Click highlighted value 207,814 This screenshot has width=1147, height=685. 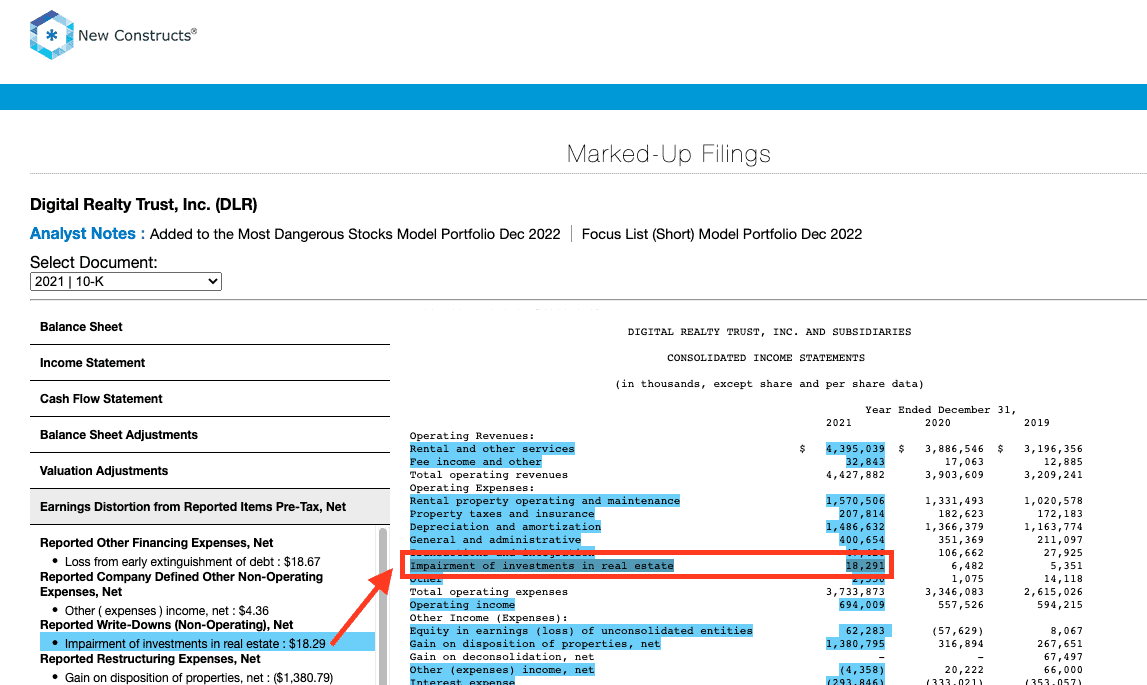click(x=862, y=514)
